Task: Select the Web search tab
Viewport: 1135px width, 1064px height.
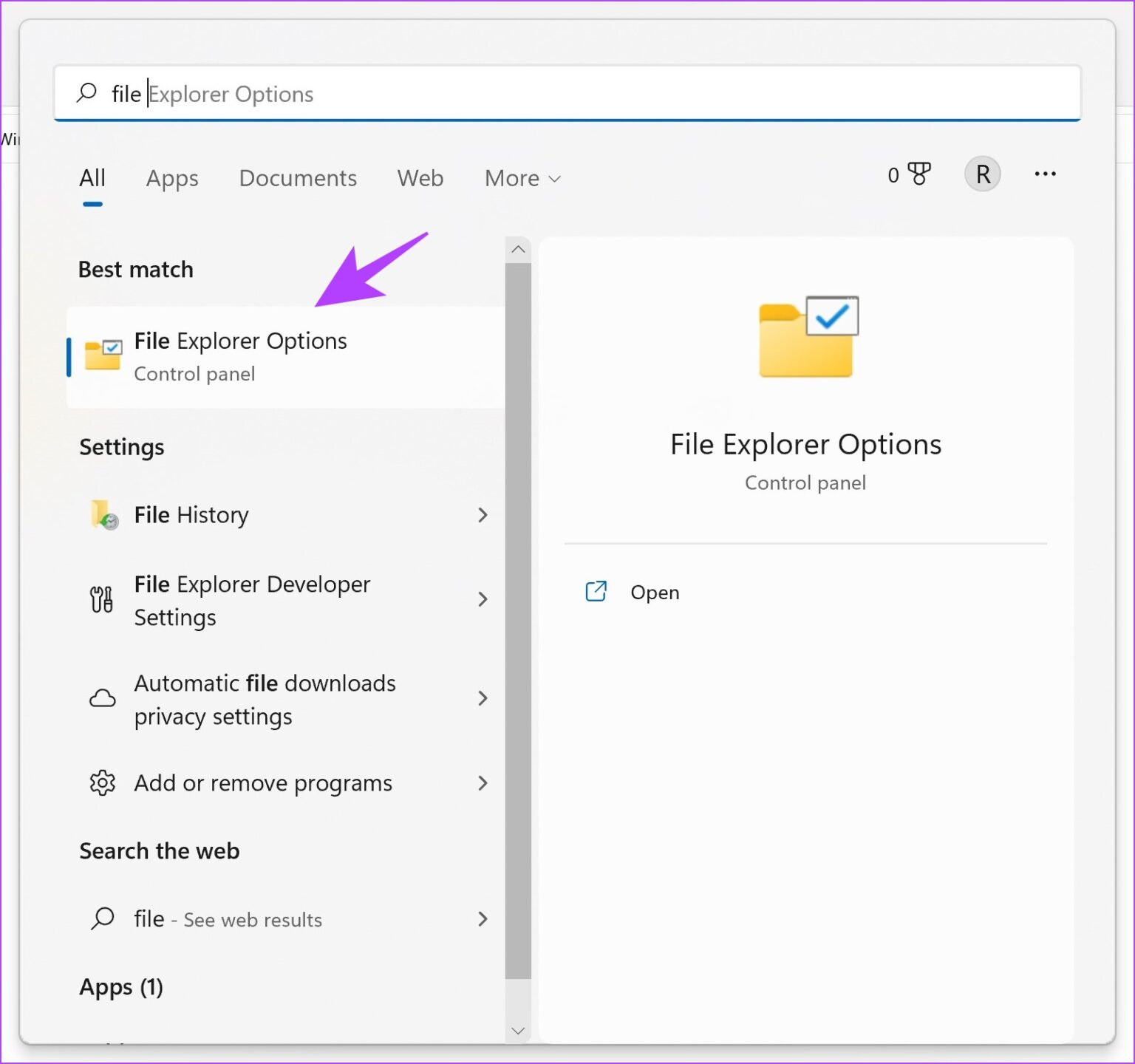Action: (x=420, y=178)
